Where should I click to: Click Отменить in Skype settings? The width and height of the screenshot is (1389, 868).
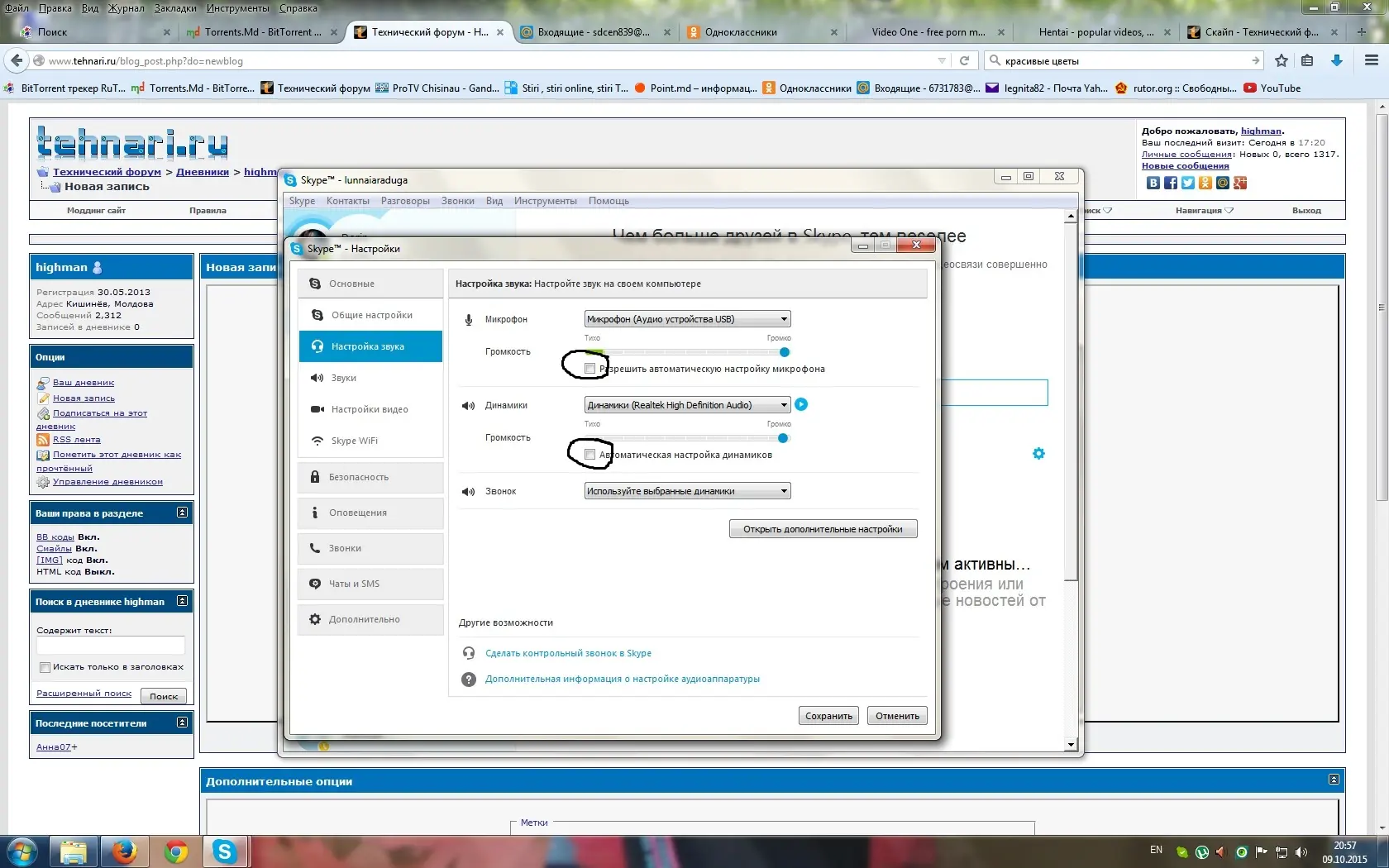click(897, 716)
